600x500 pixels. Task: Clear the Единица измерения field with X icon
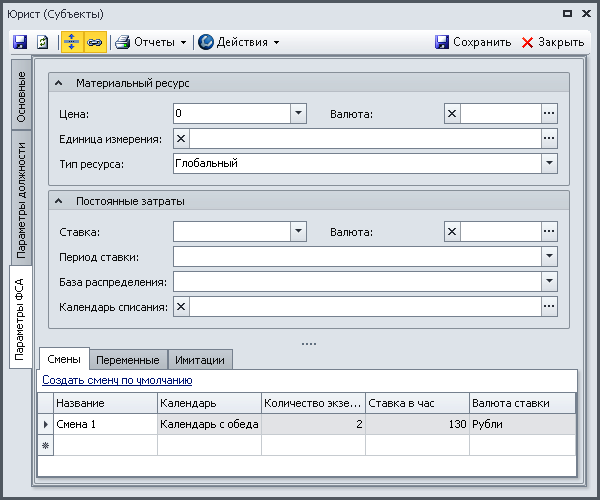point(181,139)
